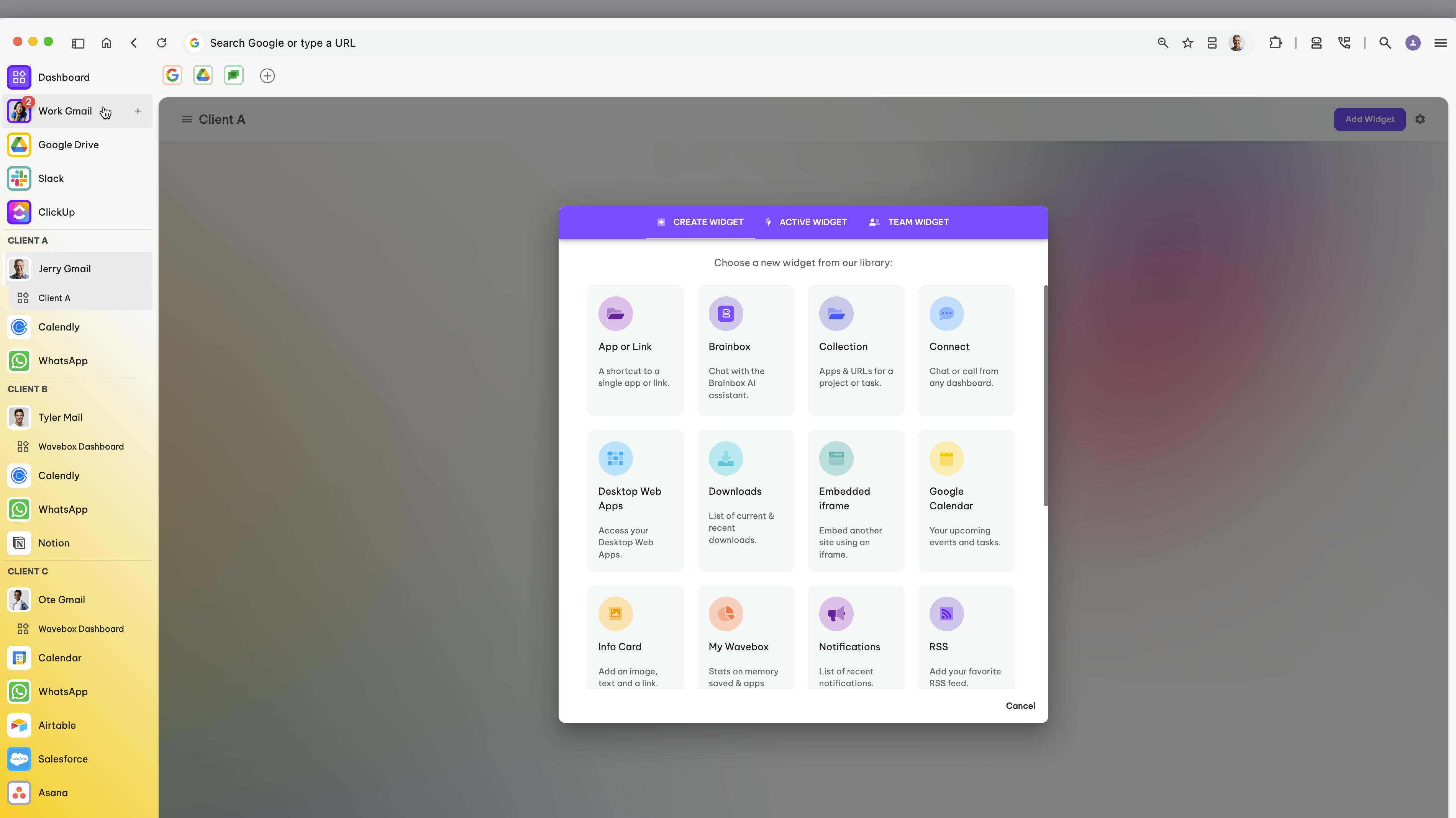Choose the Info Card widget
The width and height of the screenshot is (1456, 818).
(x=635, y=638)
